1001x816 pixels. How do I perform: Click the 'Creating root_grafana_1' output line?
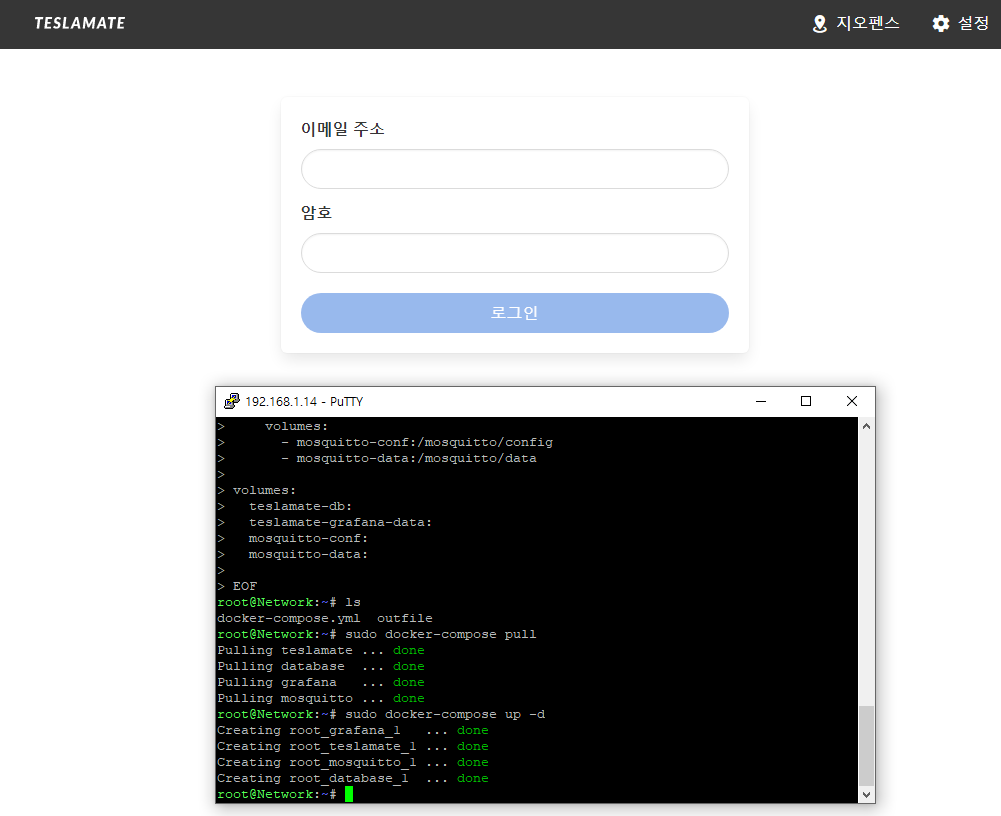pyautogui.click(x=352, y=730)
